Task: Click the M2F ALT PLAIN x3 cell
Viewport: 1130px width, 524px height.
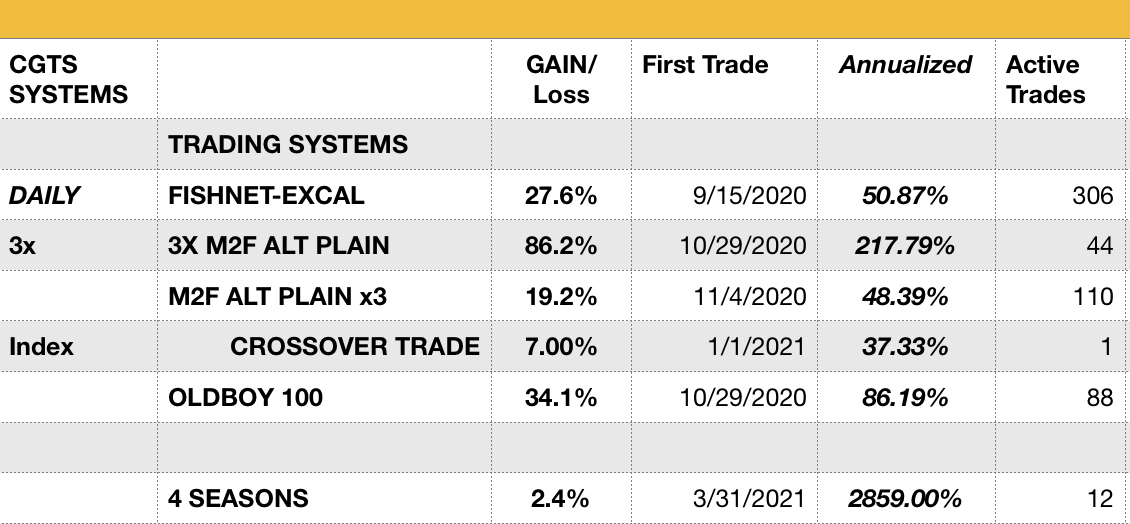Action: click(x=278, y=296)
